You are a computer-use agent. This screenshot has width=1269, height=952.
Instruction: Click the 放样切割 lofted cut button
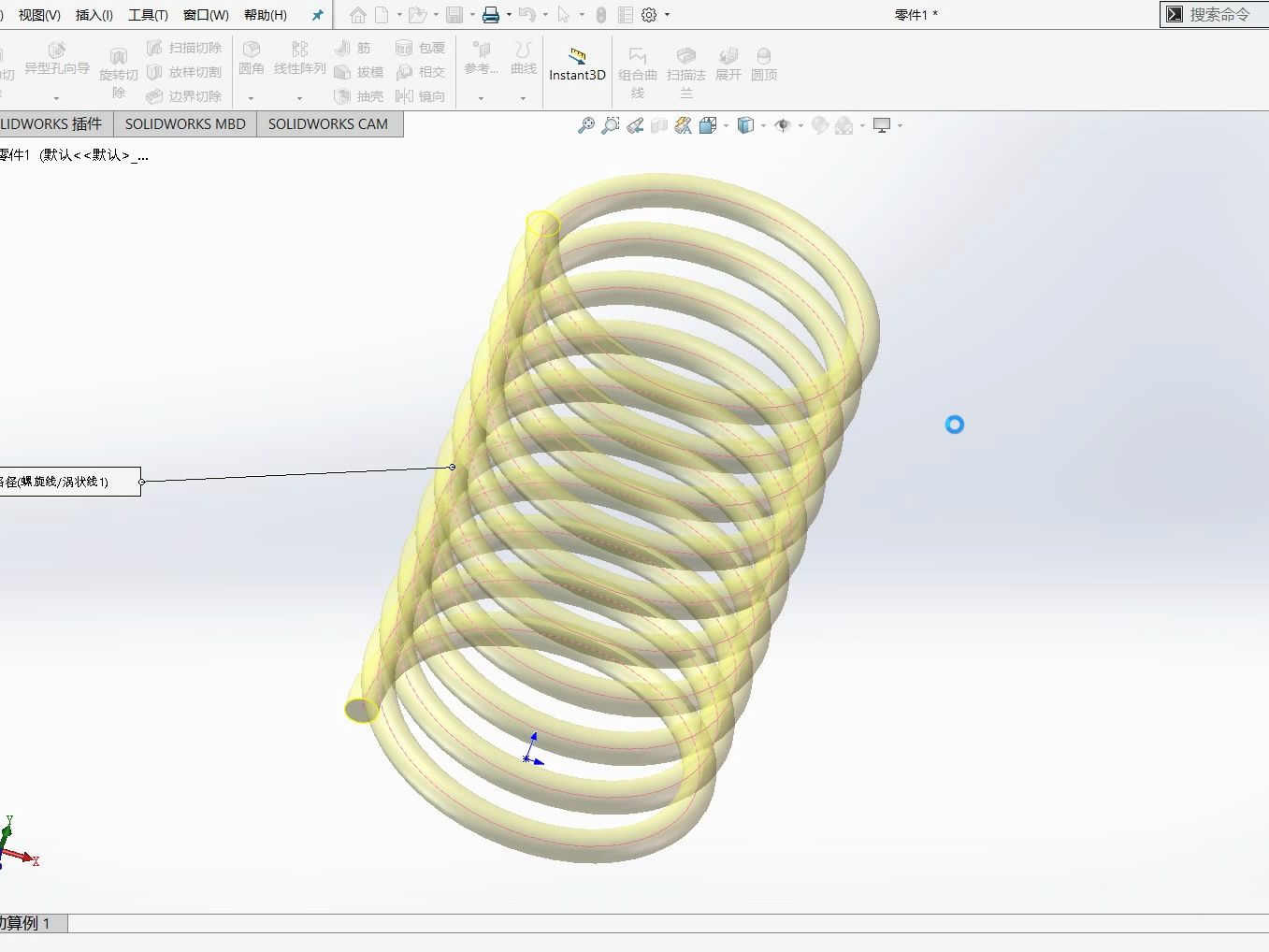click(184, 72)
